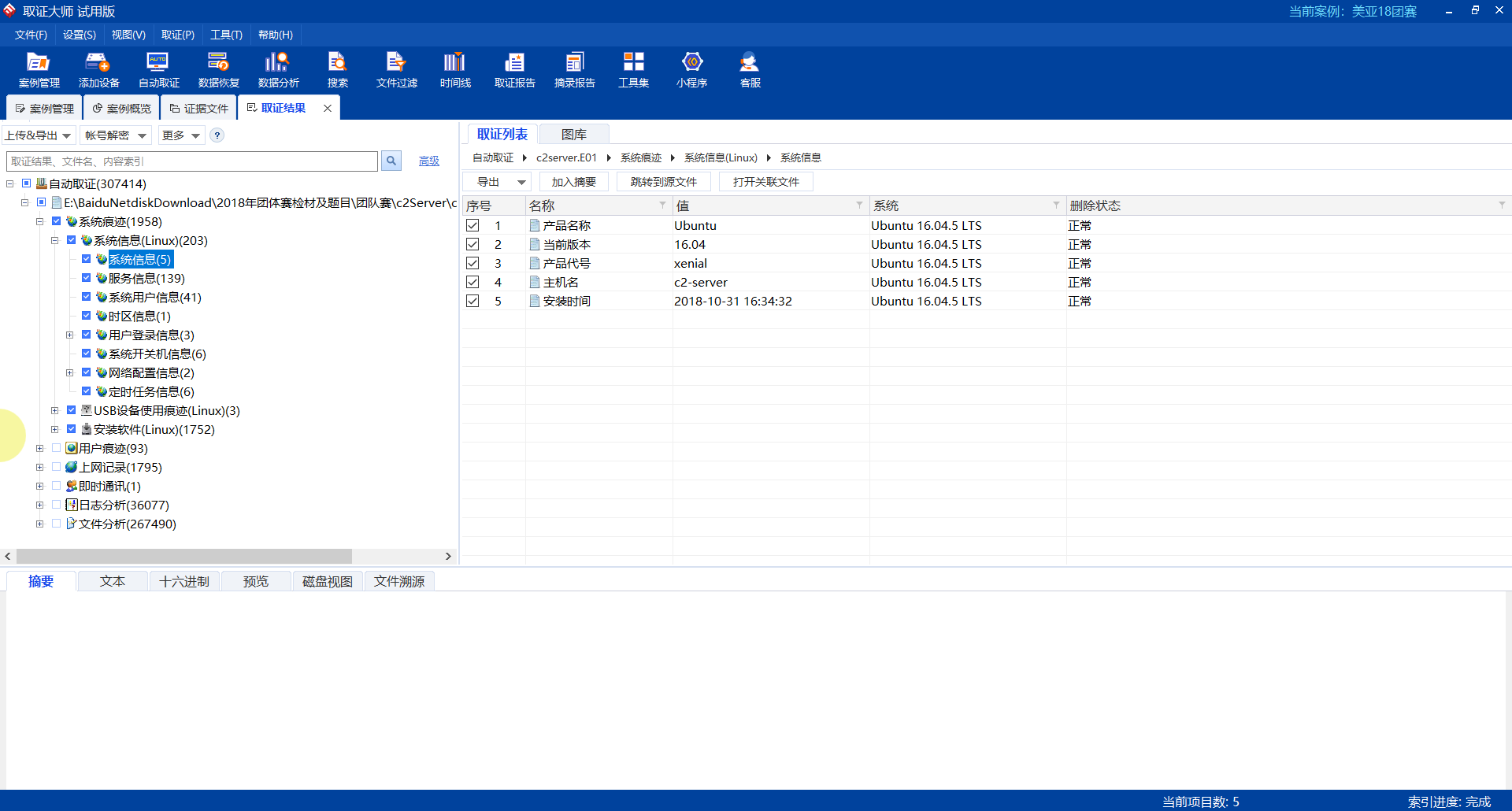Switch to the 证据文件 tab
Image resolution: width=1512 pixels, height=811 pixels.
(198, 108)
